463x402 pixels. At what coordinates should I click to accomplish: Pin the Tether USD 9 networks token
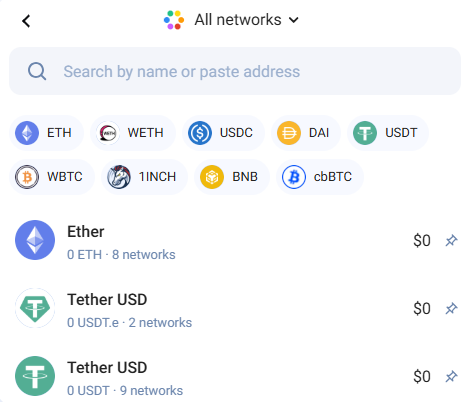pyautogui.click(x=451, y=376)
